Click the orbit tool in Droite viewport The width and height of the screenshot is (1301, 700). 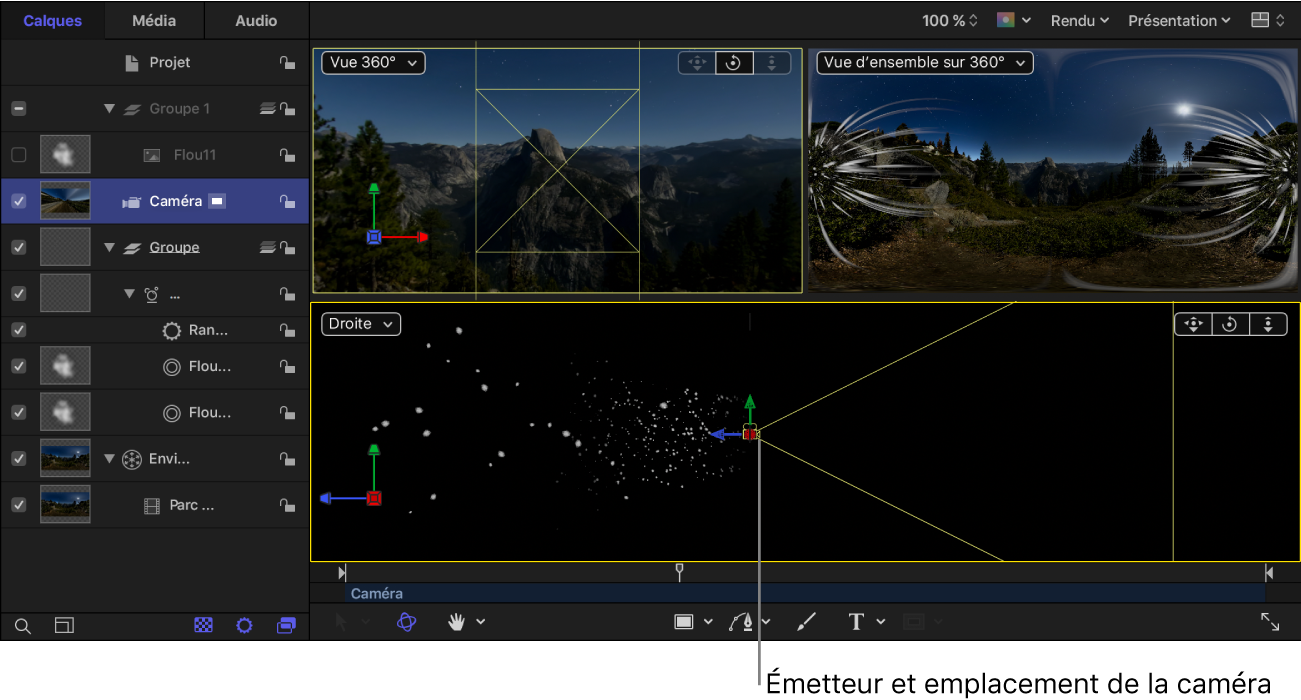[x=1230, y=324]
